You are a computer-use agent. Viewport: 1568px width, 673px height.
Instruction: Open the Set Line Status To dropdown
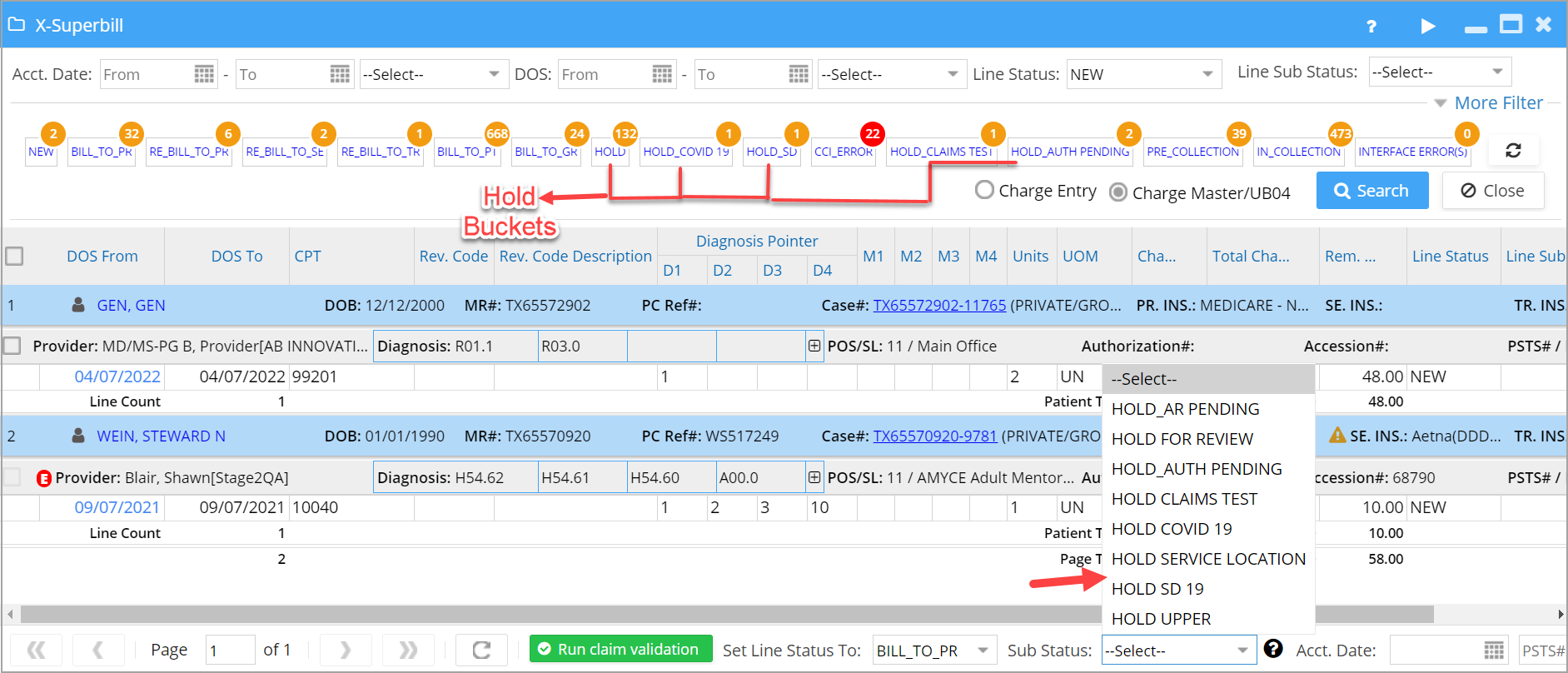pos(933,651)
